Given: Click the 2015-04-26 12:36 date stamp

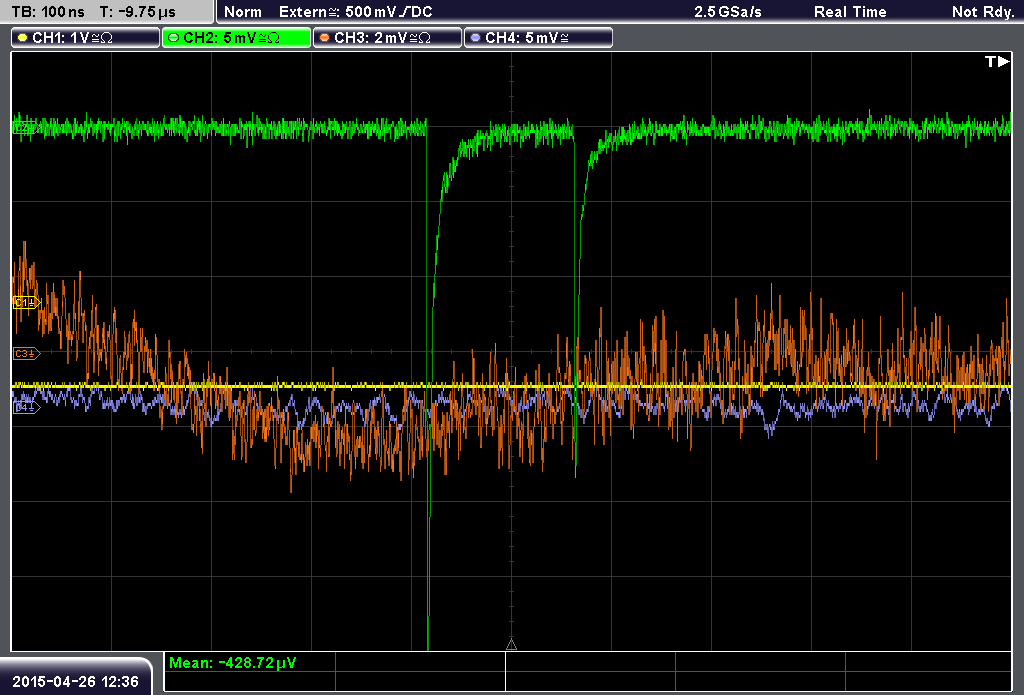Looking at the screenshot, I should 75,681.
